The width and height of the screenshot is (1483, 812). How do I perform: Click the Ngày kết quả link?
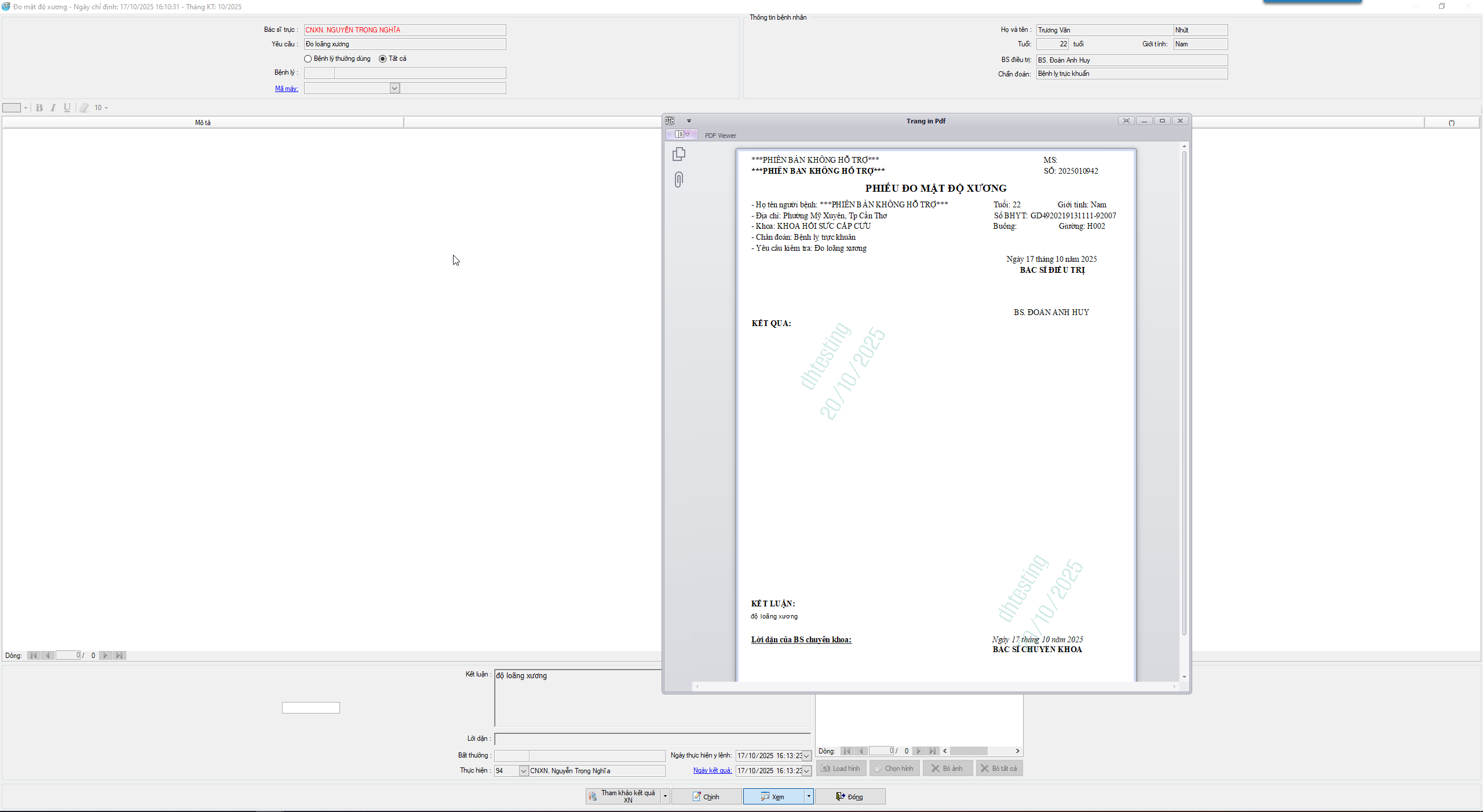point(712,770)
